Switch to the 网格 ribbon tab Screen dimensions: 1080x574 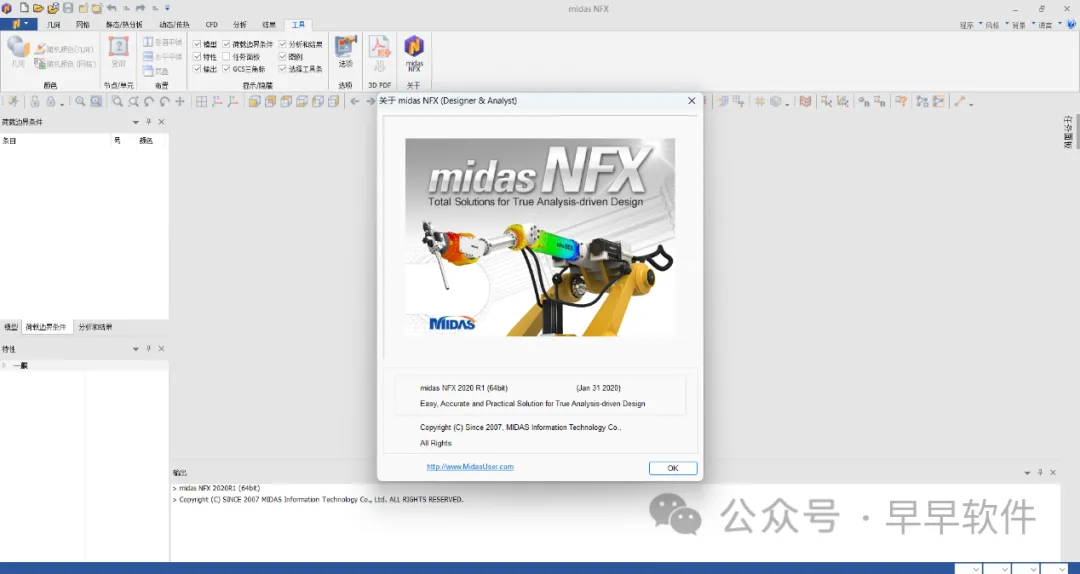point(83,25)
